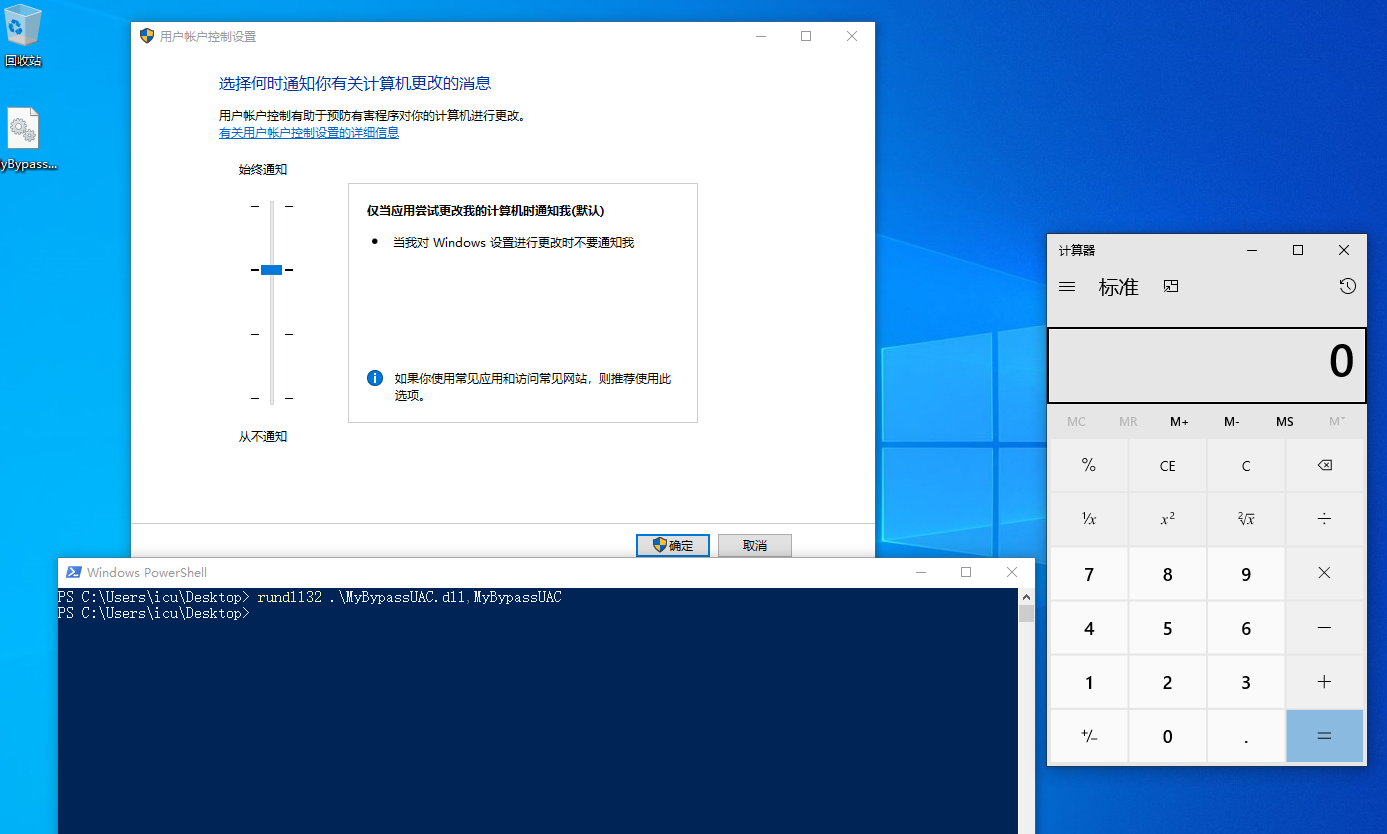
Task: Click the rundll32 command line in PowerShell
Action: pos(310,597)
